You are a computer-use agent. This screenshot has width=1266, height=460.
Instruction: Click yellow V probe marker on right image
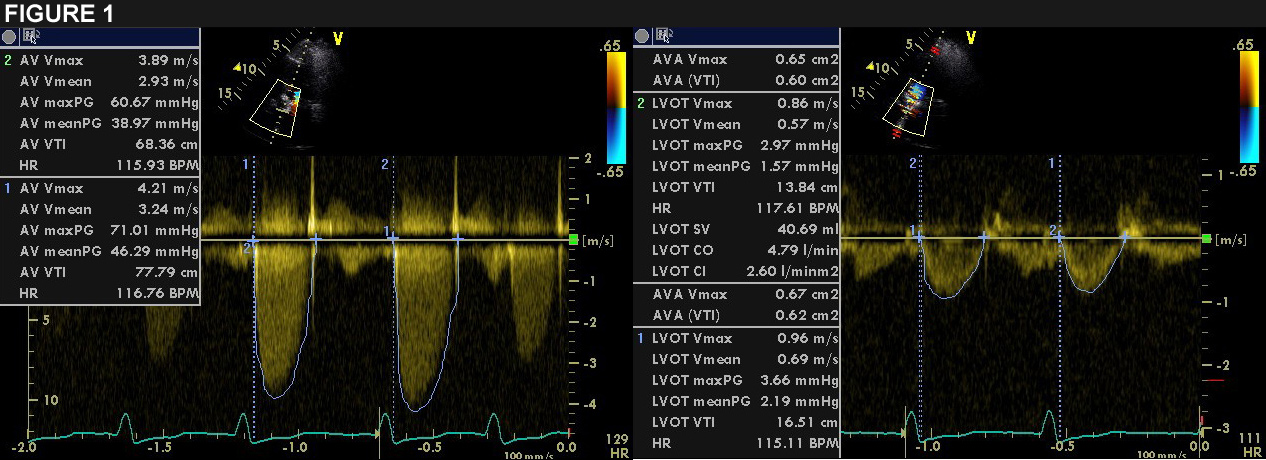click(x=970, y=39)
